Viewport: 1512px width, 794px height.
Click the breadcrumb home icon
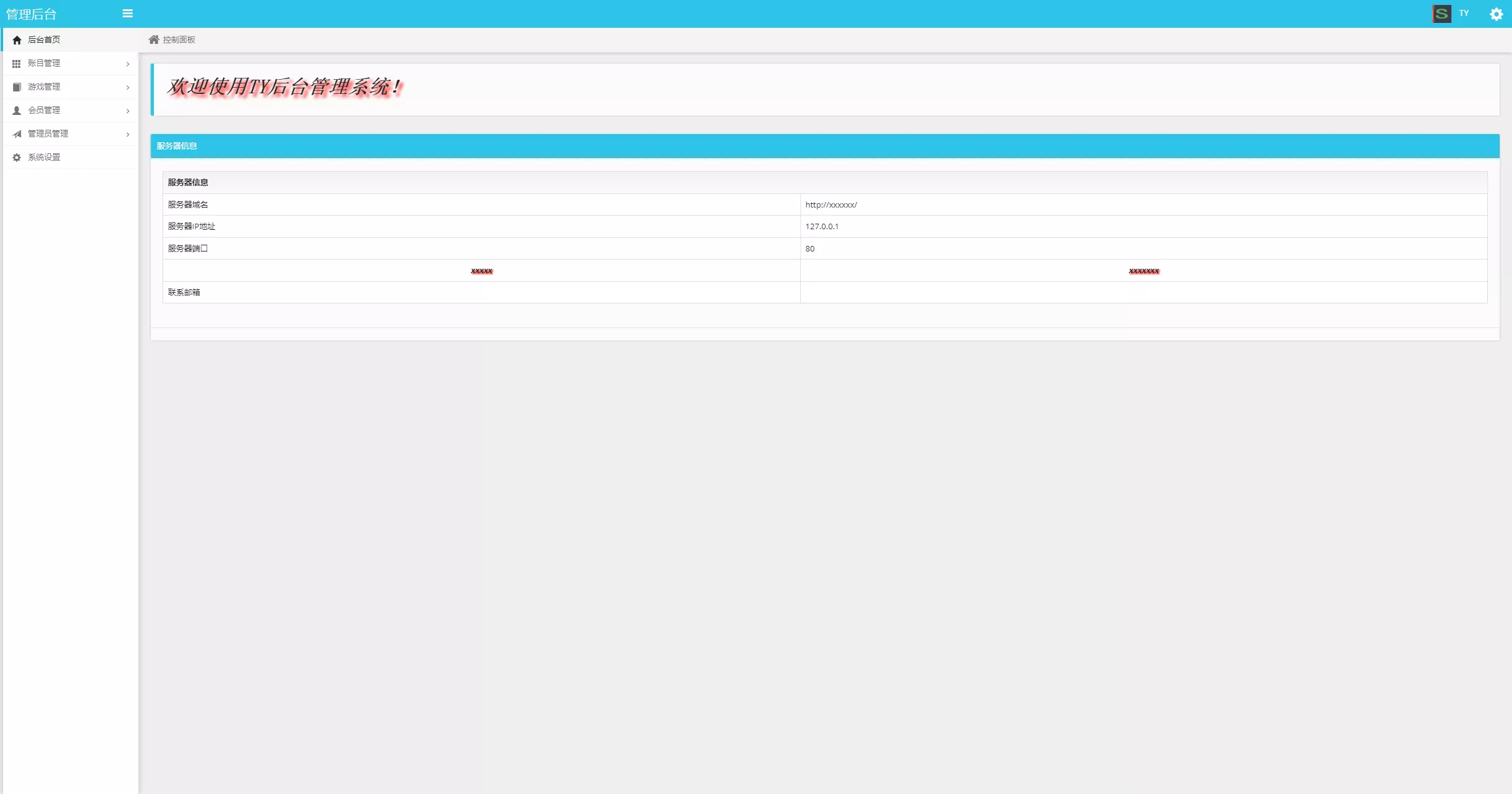pyautogui.click(x=154, y=40)
